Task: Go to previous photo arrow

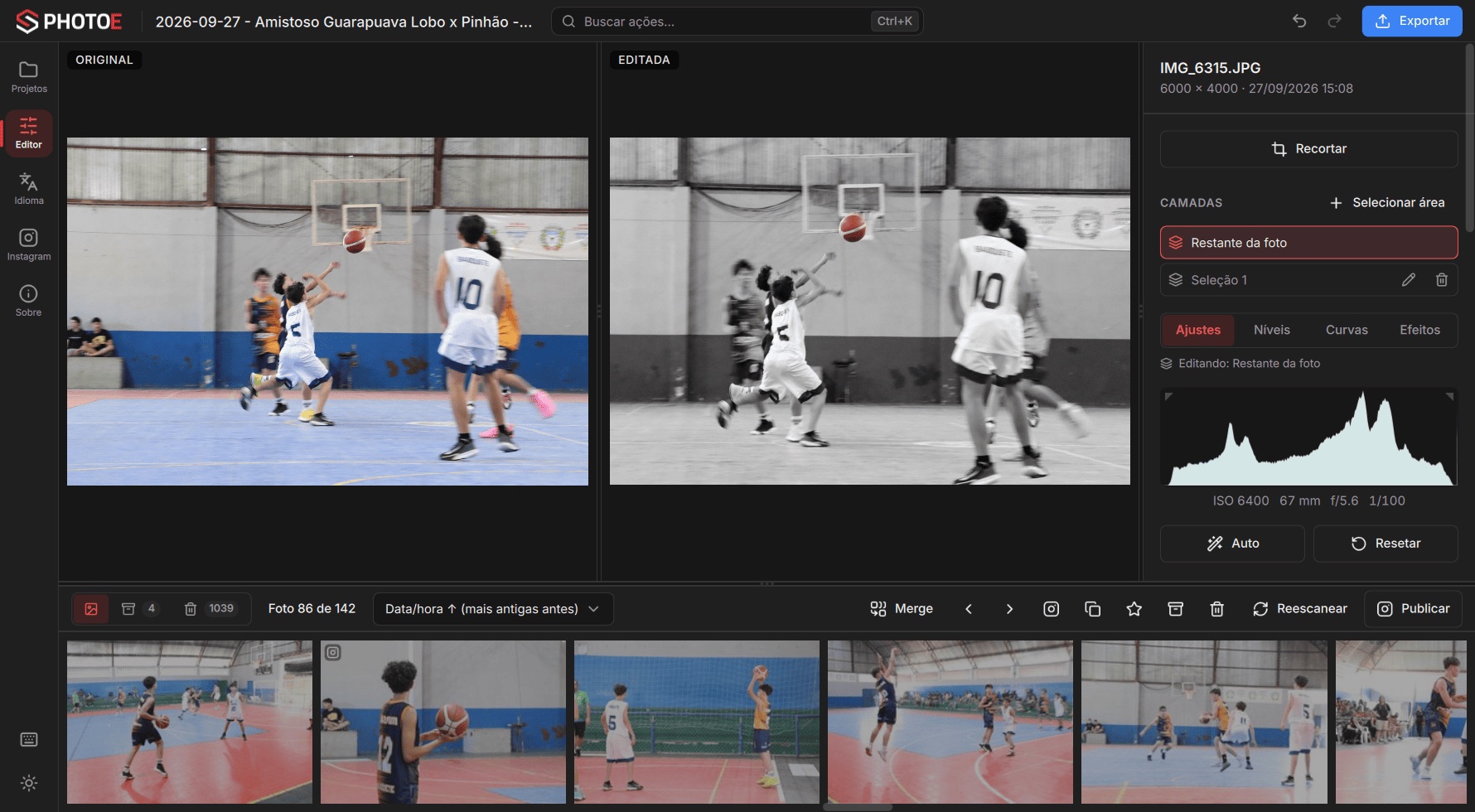Action: click(x=969, y=609)
